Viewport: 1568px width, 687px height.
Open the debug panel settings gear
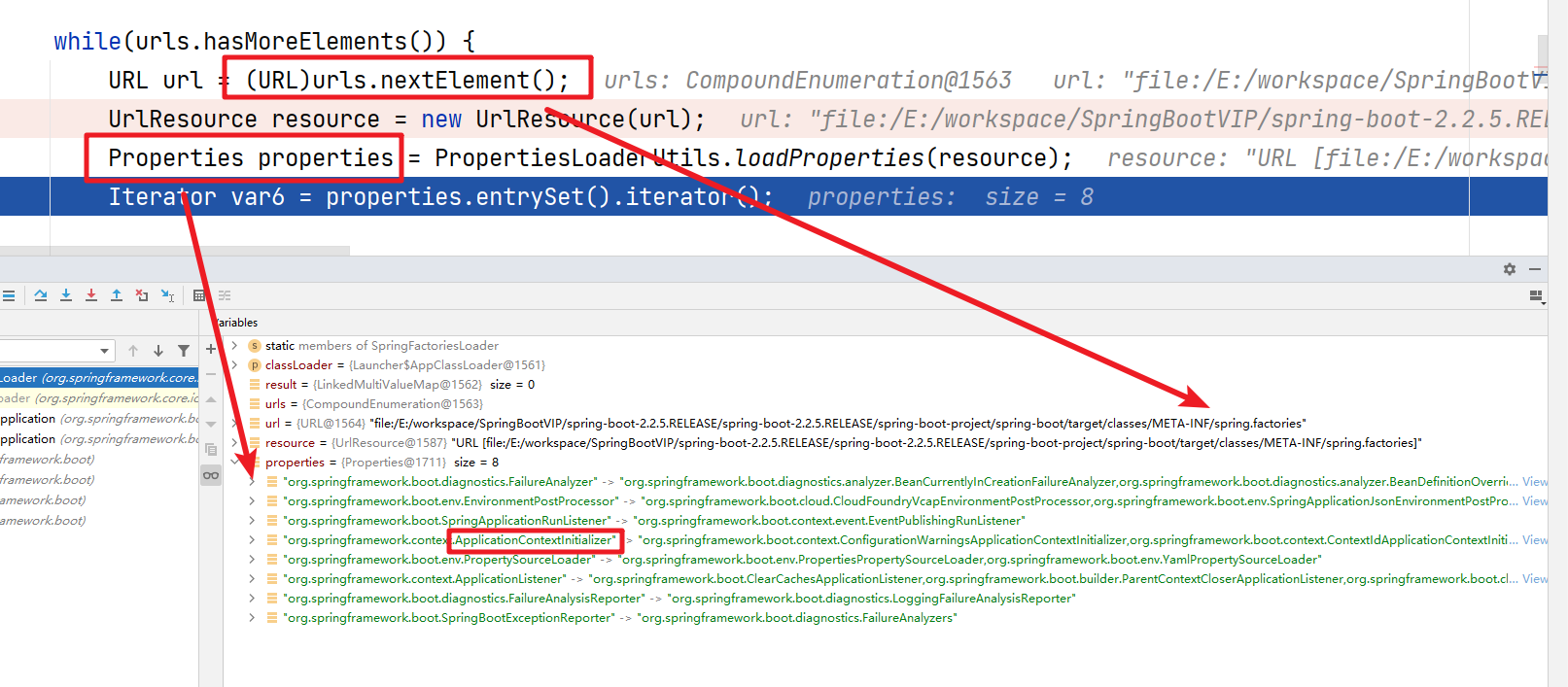(1510, 269)
